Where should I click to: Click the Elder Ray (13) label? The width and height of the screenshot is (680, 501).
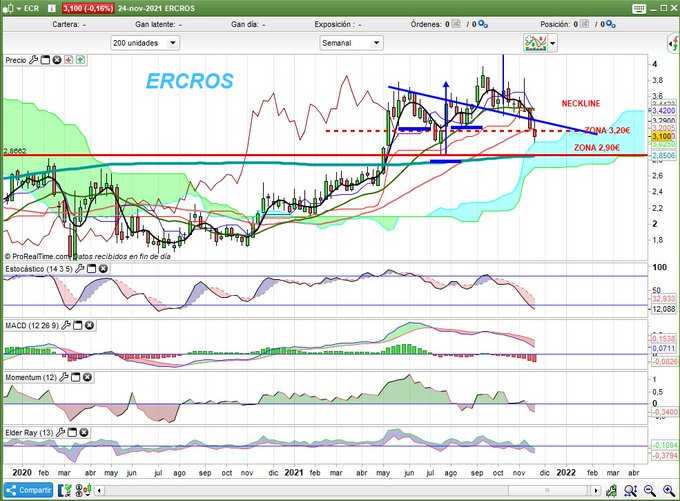coord(29,432)
